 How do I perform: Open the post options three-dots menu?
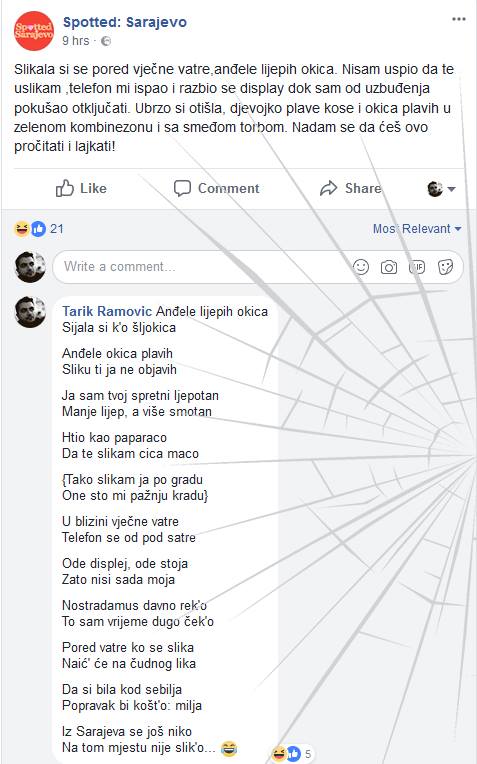click(x=458, y=19)
